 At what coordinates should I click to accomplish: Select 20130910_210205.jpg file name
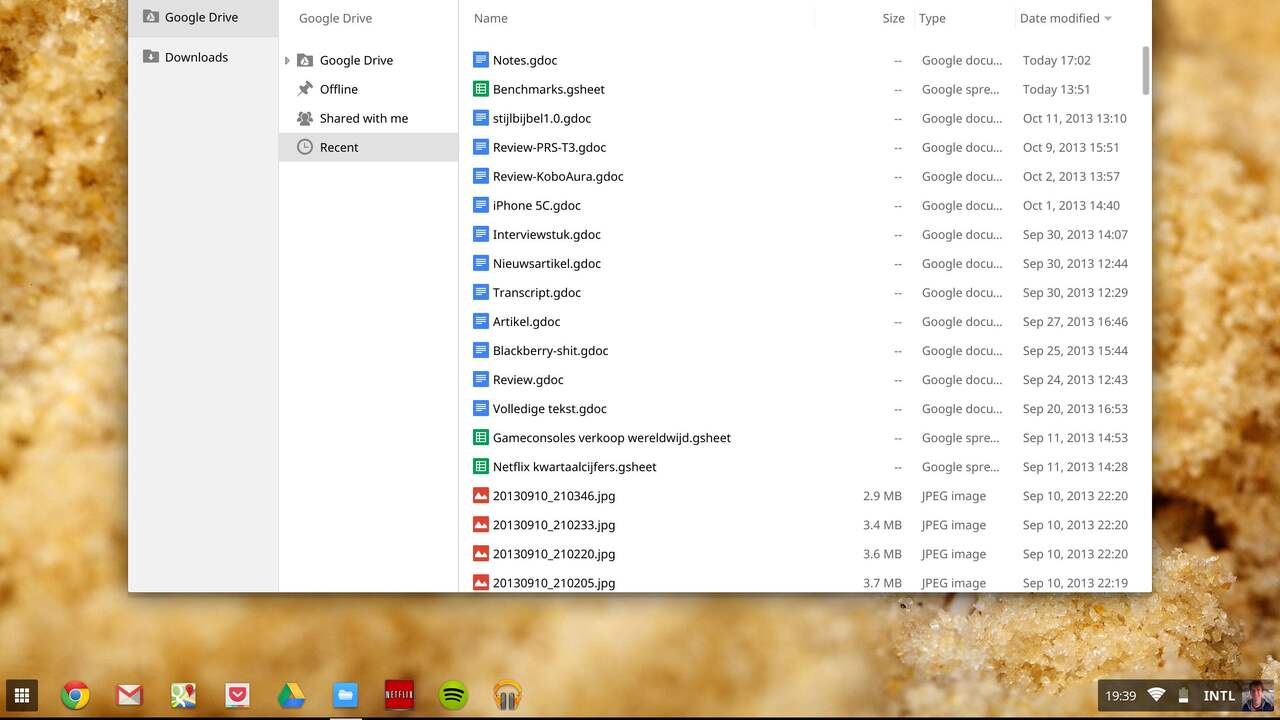click(x=554, y=582)
